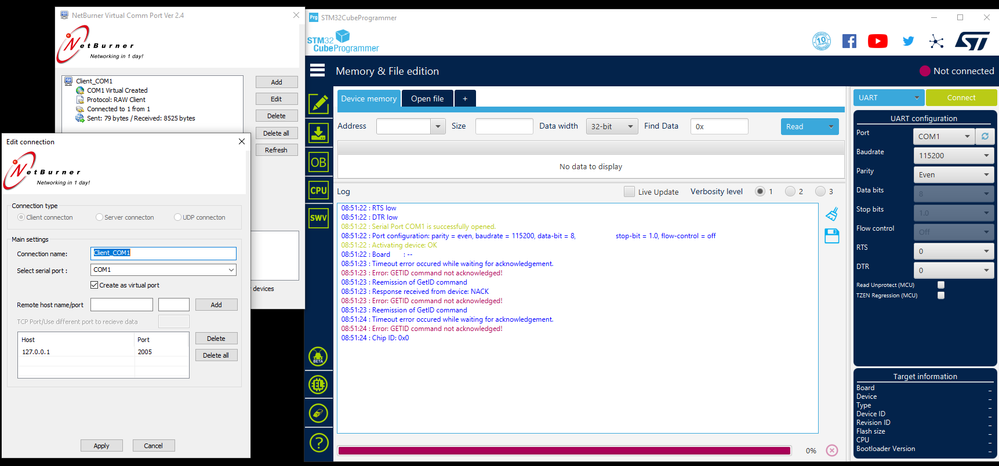The image size is (999, 466).
Task: Click the Find Data input field
Action: tap(719, 126)
